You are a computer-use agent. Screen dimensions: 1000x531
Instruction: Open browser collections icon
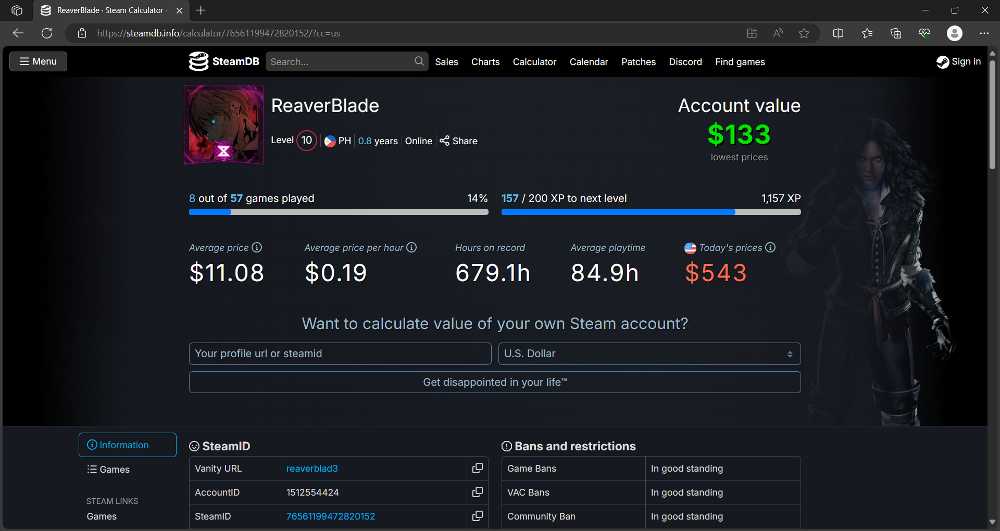(896, 33)
